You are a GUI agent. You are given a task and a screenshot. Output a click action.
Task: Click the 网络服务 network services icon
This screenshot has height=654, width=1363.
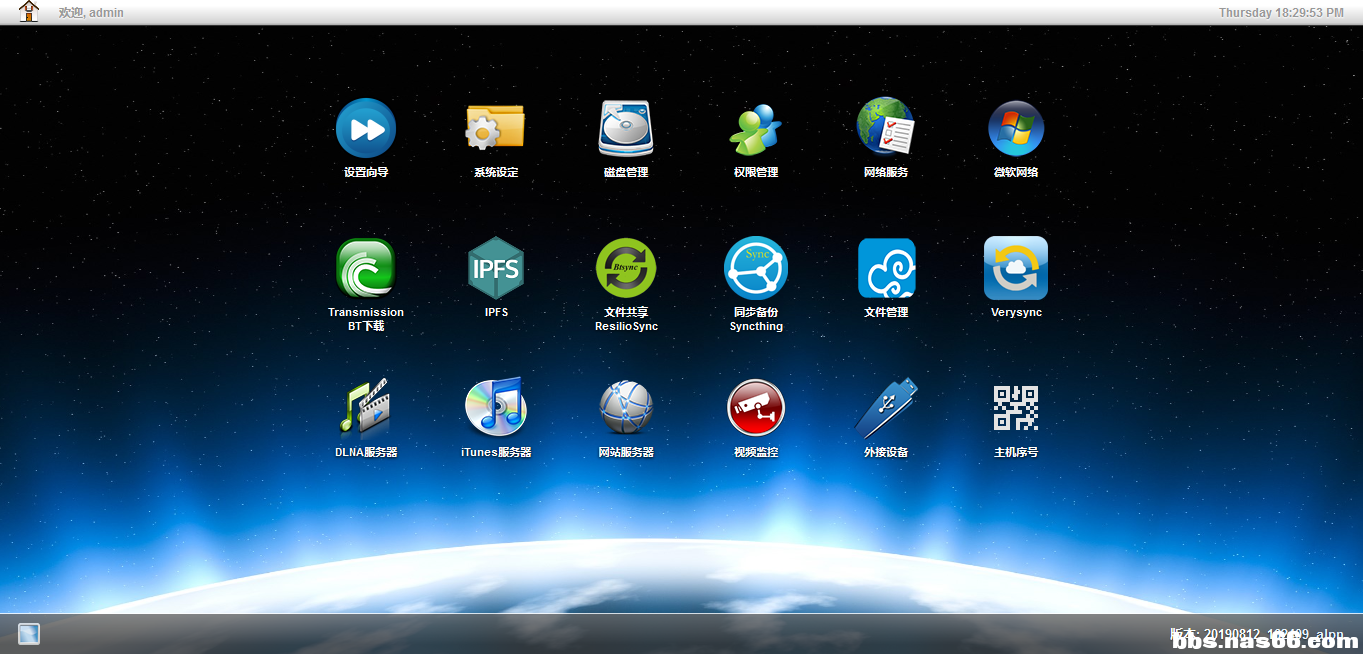click(x=886, y=128)
